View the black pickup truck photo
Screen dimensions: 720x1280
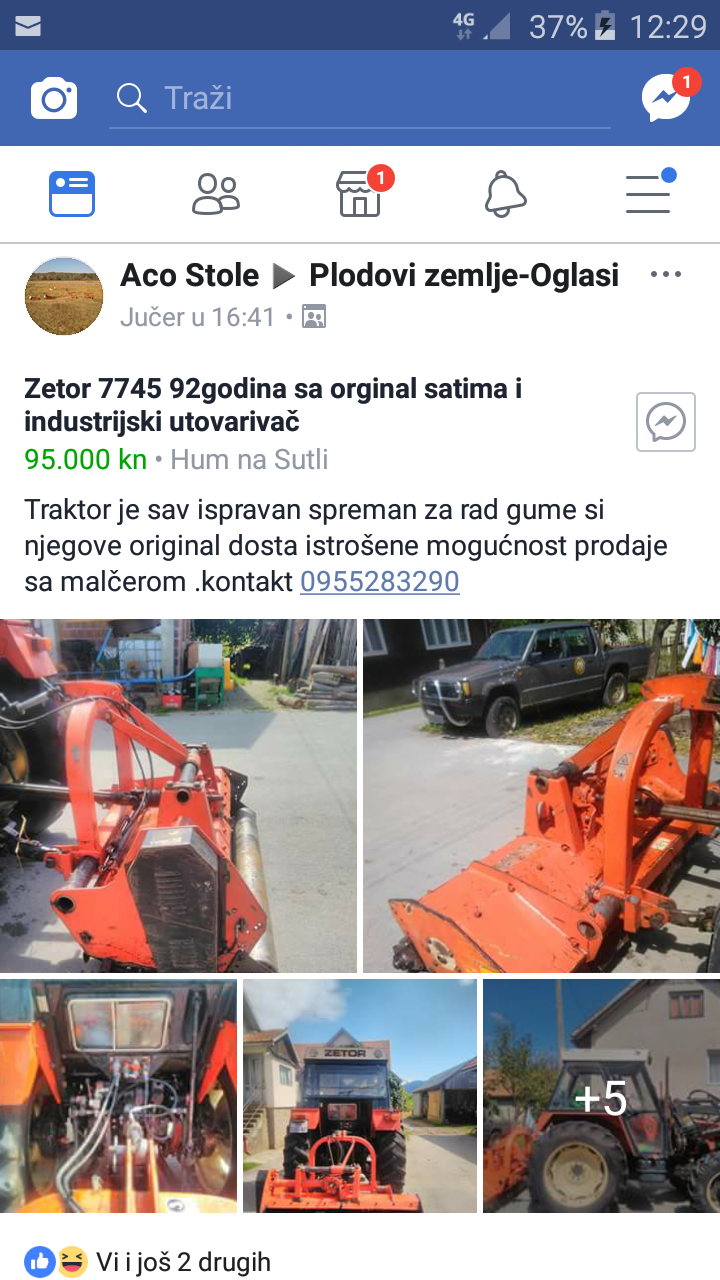[541, 795]
